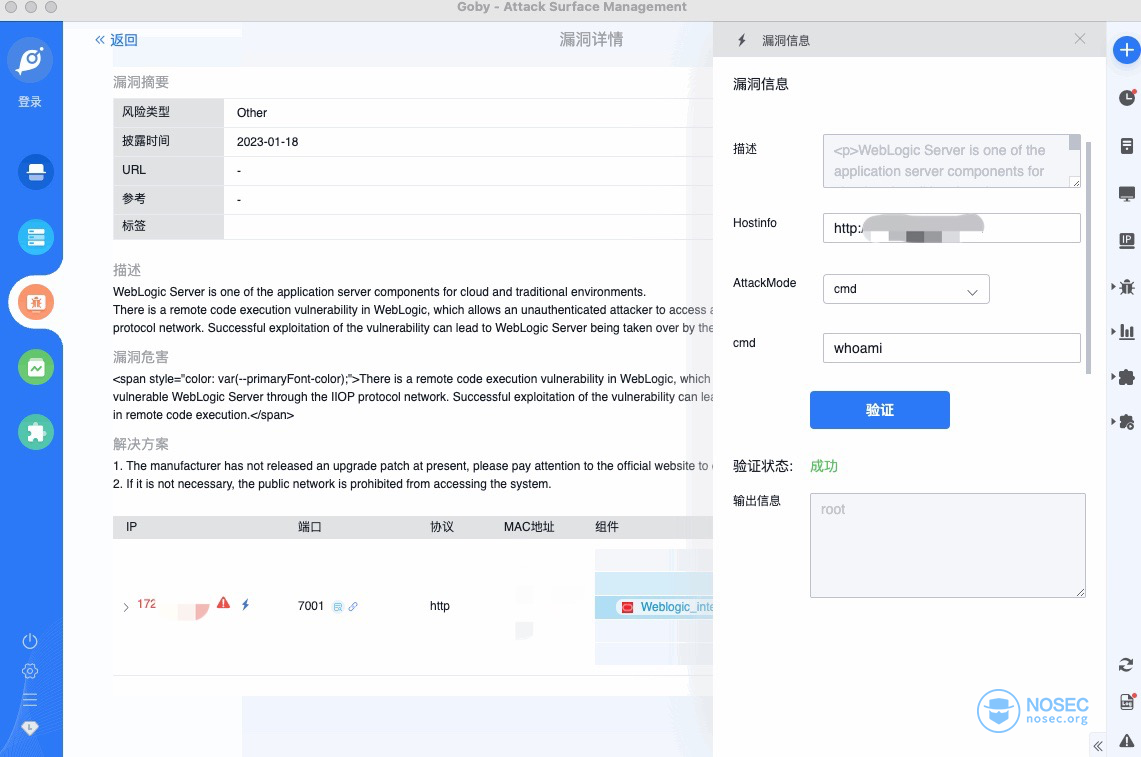Close the 漏洞信息 panel

coord(1080,39)
